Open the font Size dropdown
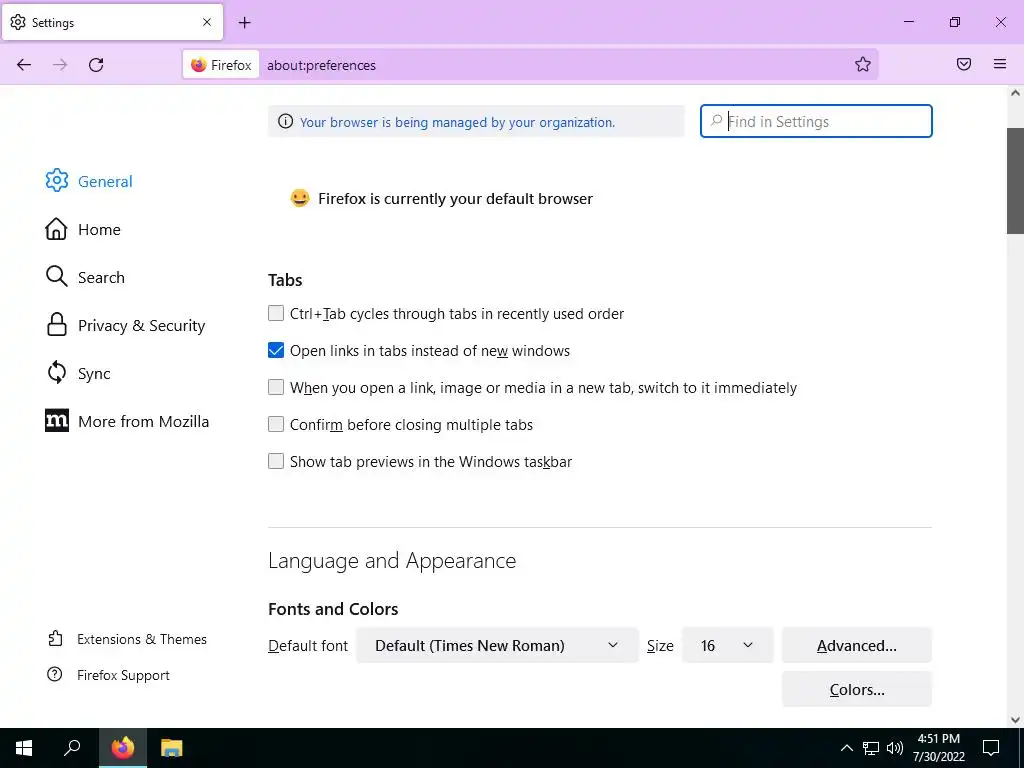The image size is (1024, 768). pyautogui.click(x=728, y=645)
